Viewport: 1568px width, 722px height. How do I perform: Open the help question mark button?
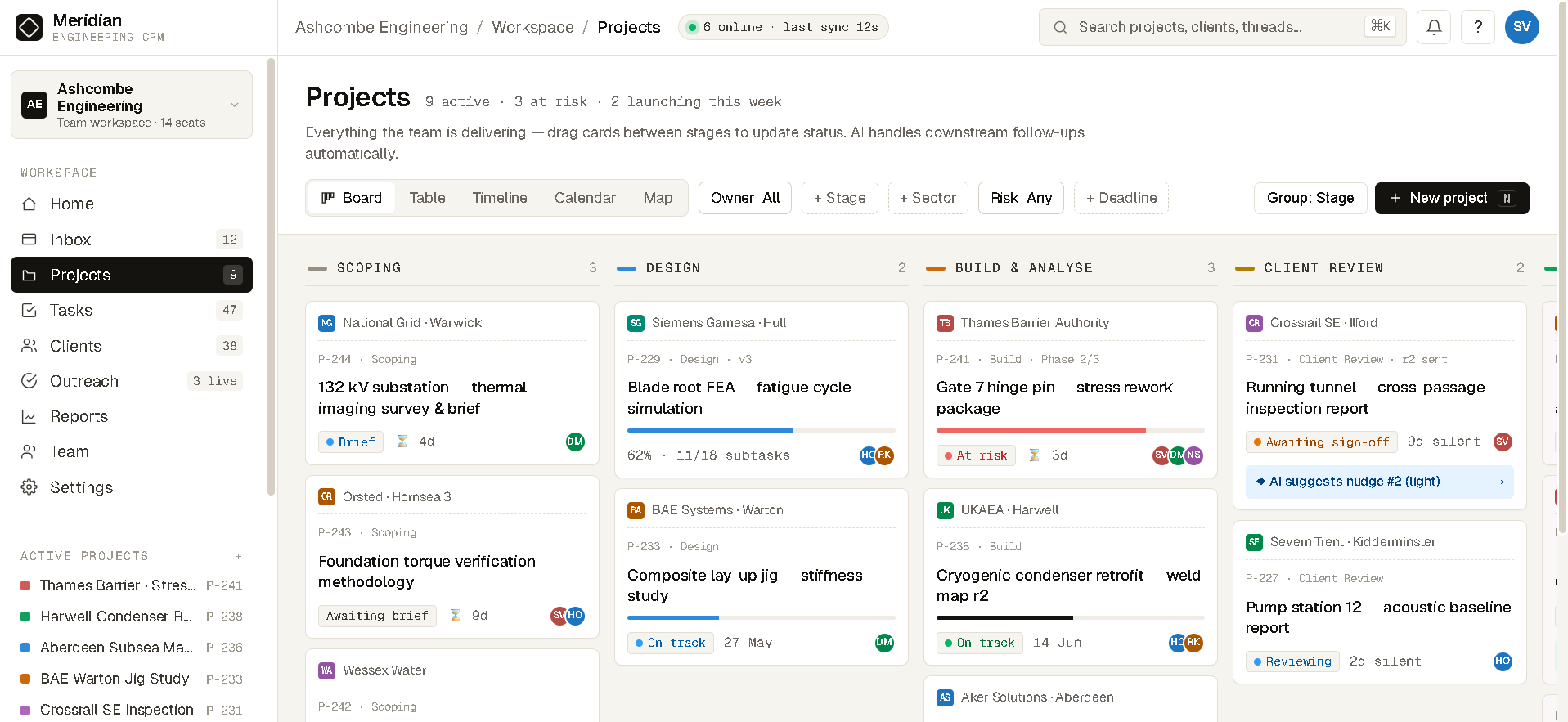[1478, 27]
